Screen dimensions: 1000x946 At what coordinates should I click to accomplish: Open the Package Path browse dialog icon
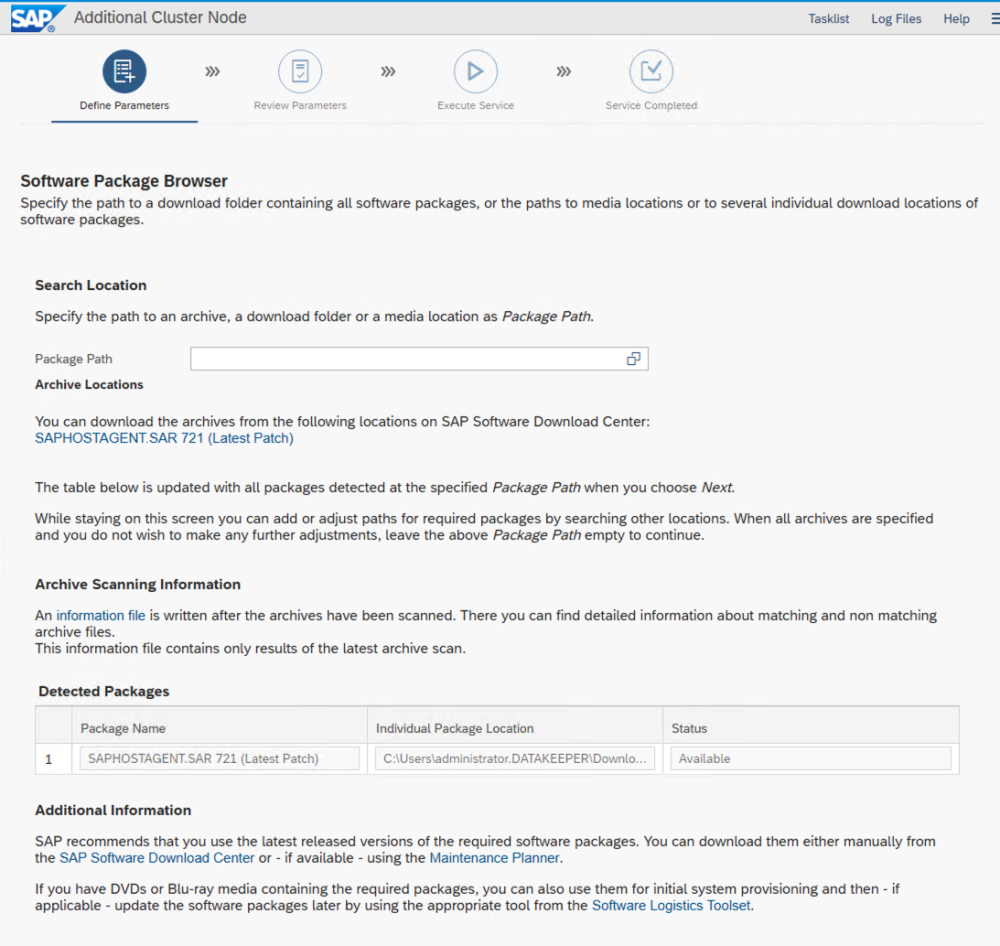coord(633,358)
